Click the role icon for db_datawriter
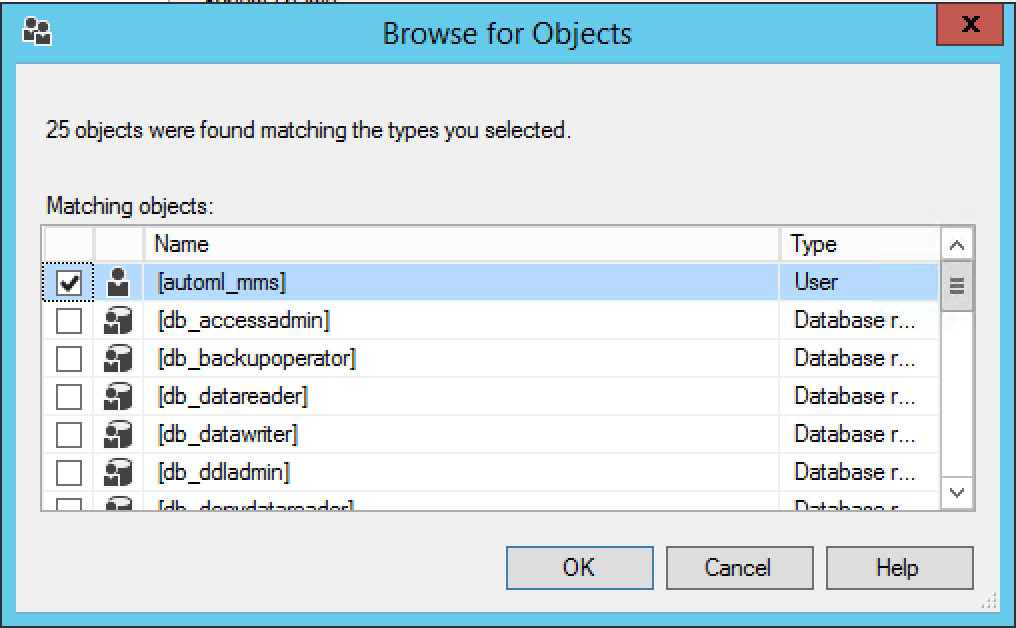 tap(118, 434)
